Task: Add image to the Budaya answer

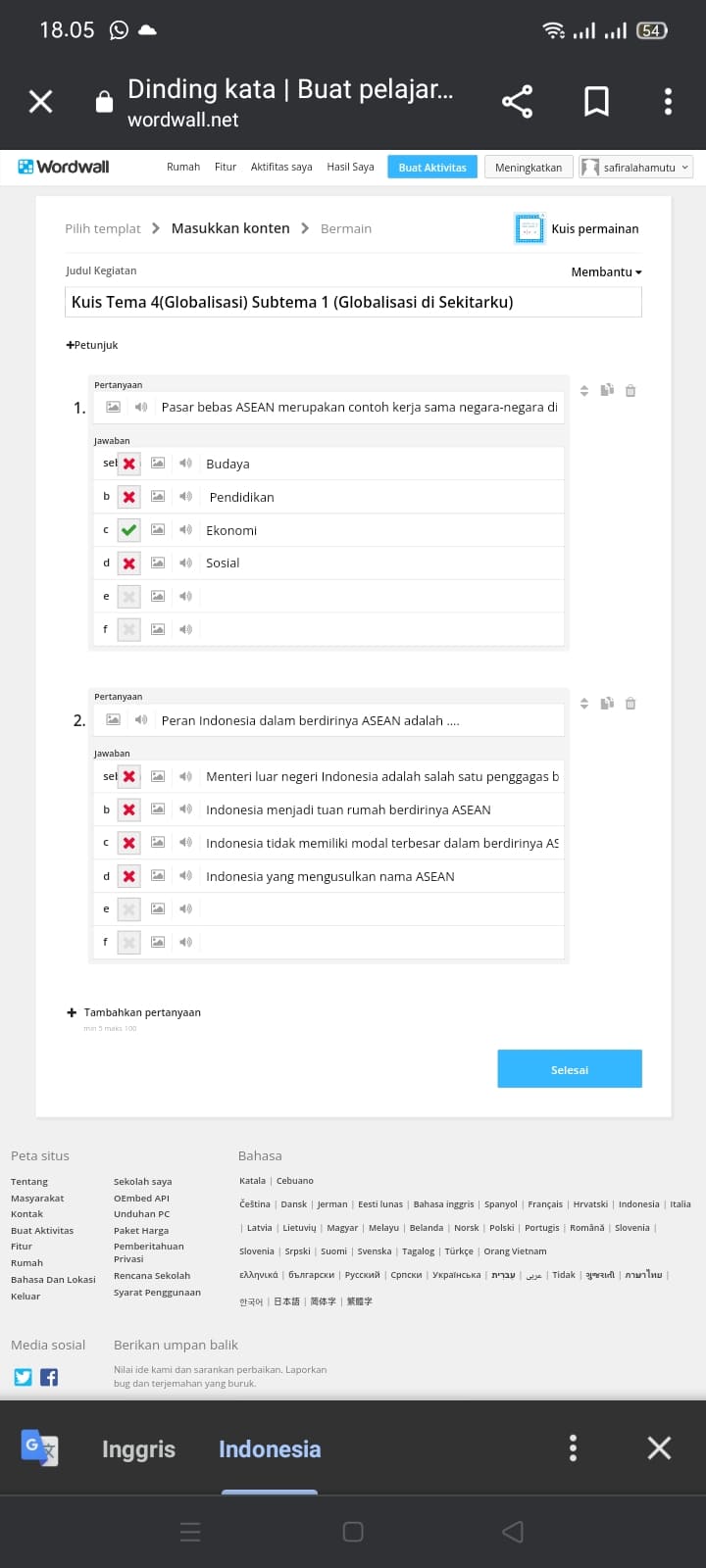Action: (x=158, y=464)
